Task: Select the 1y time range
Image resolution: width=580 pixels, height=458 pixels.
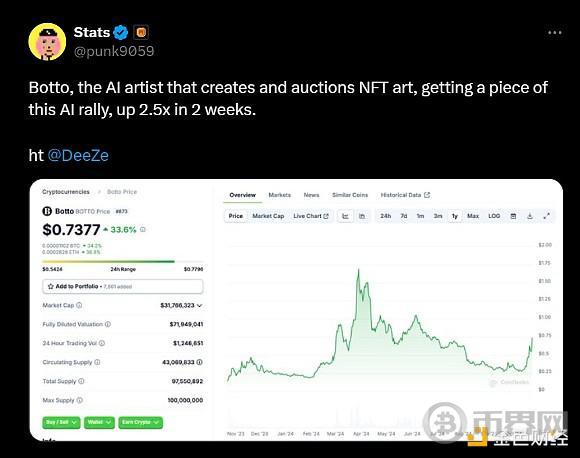Action: (455, 216)
